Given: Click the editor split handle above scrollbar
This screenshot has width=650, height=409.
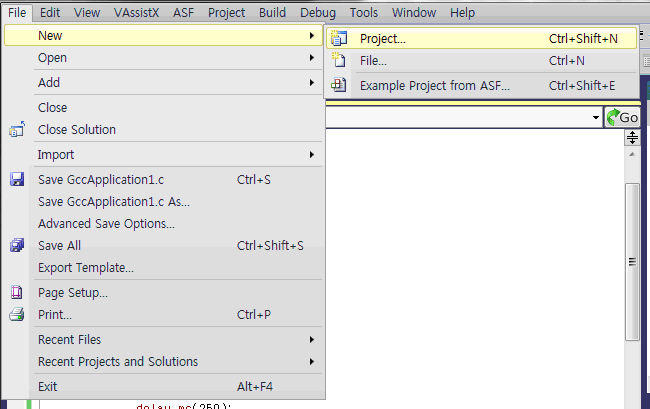Looking at the screenshot, I should click(631, 138).
